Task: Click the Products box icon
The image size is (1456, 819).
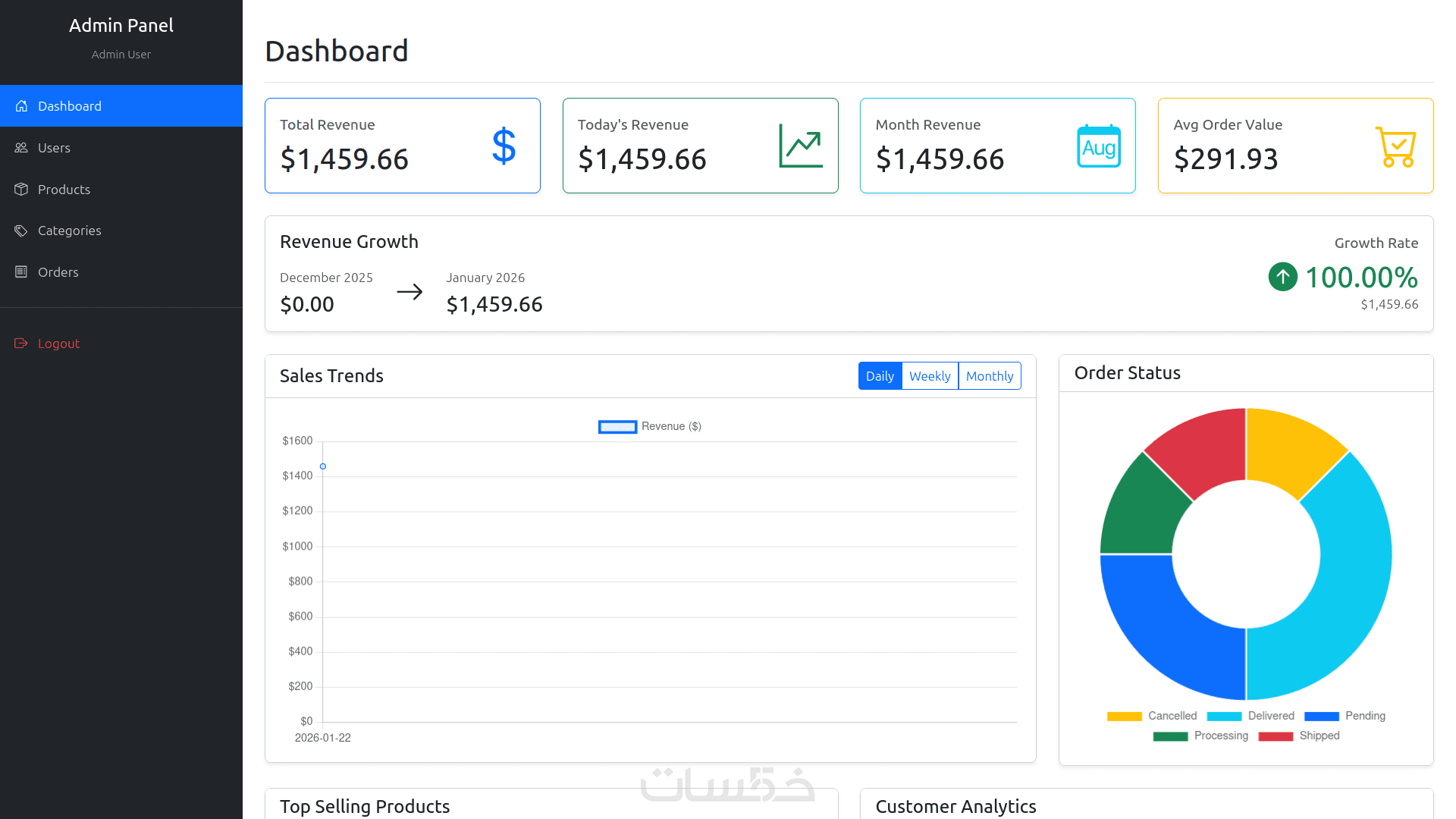Action: [x=21, y=190]
